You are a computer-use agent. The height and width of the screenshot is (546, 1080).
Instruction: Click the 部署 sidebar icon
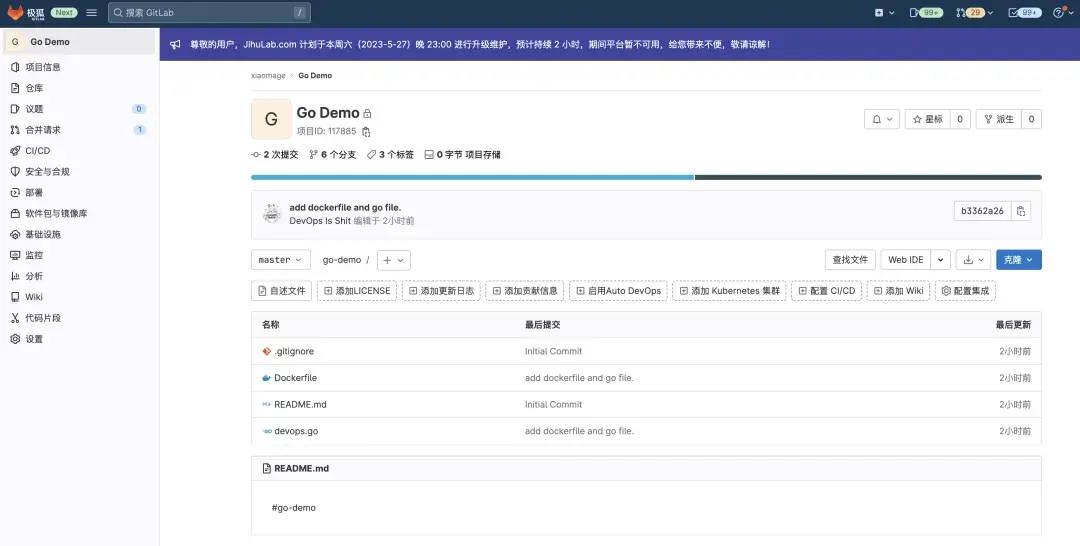click(x=15, y=193)
